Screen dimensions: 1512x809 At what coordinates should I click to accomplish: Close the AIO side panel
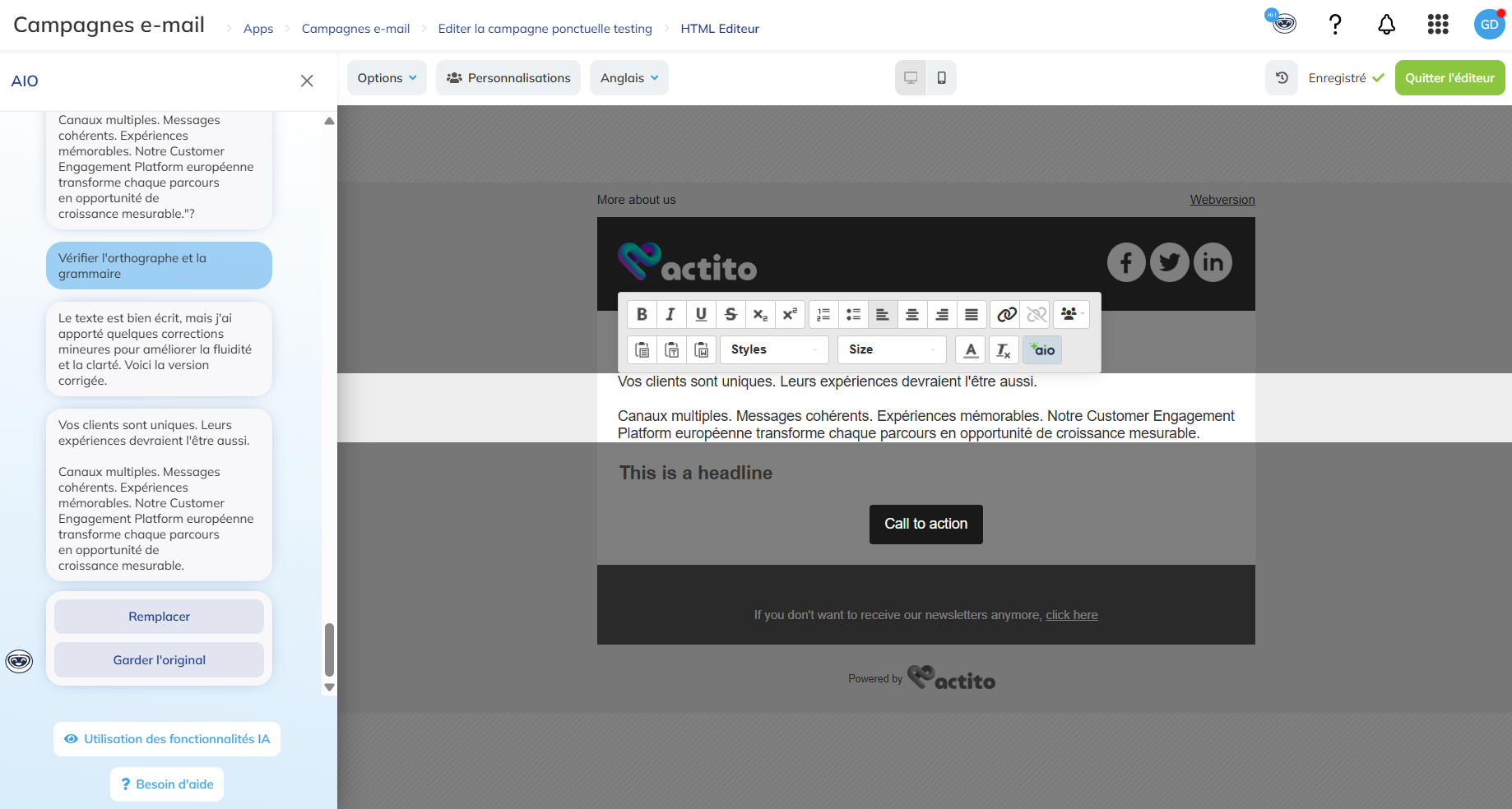pyautogui.click(x=307, y=81)
